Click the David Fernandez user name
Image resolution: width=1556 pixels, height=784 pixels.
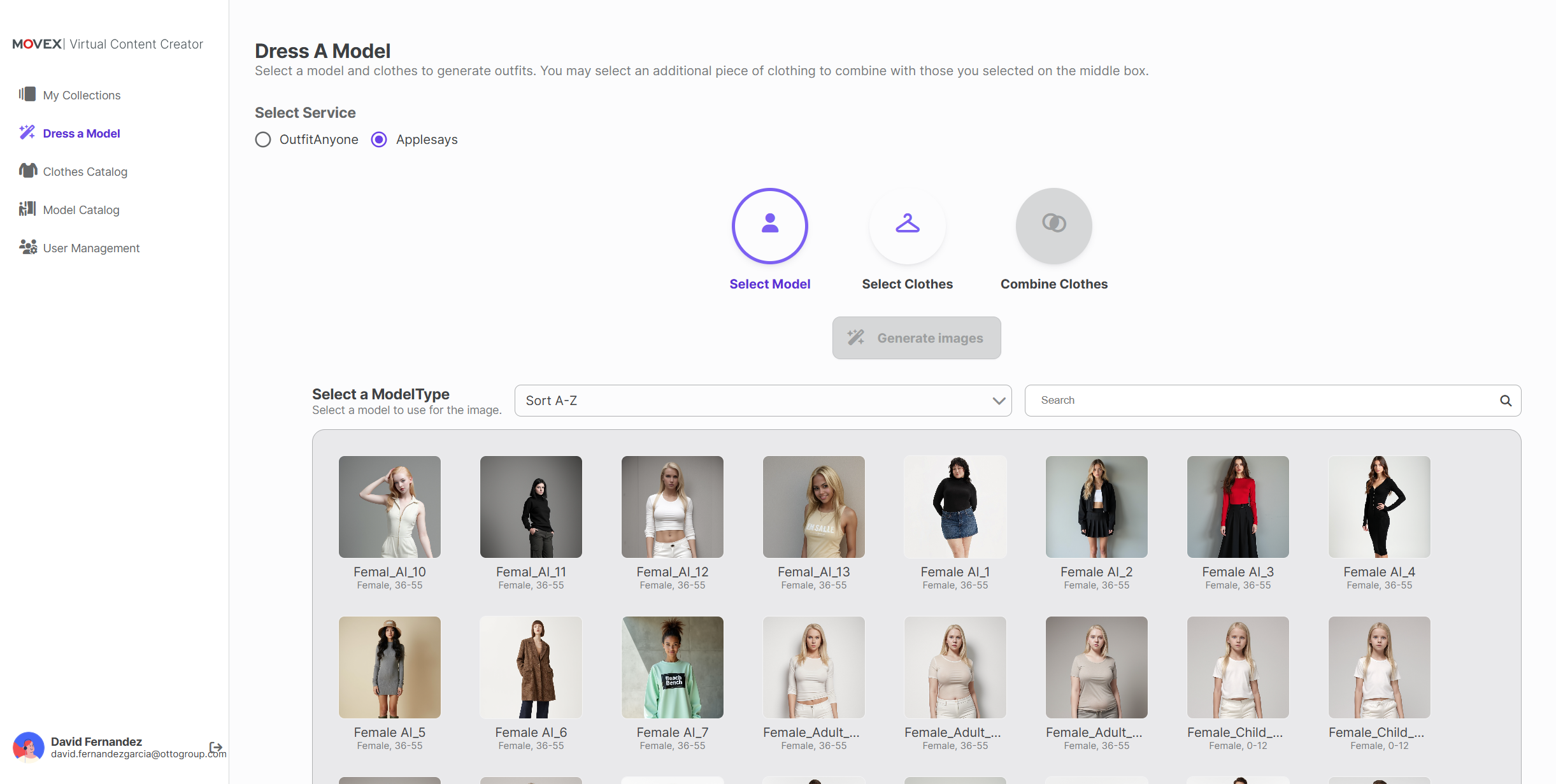(96, 741)
